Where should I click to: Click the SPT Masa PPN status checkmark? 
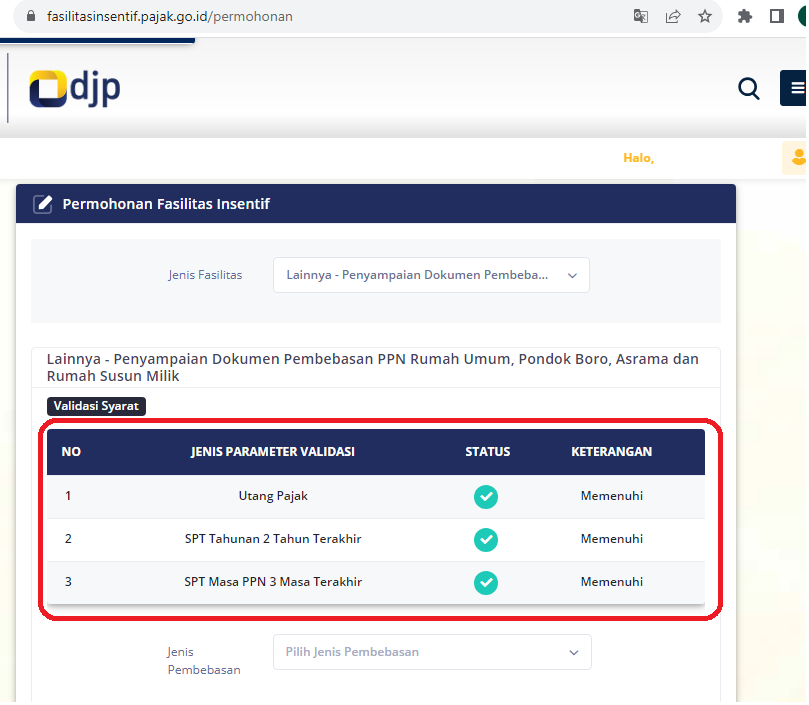click(x=486, y=582)
